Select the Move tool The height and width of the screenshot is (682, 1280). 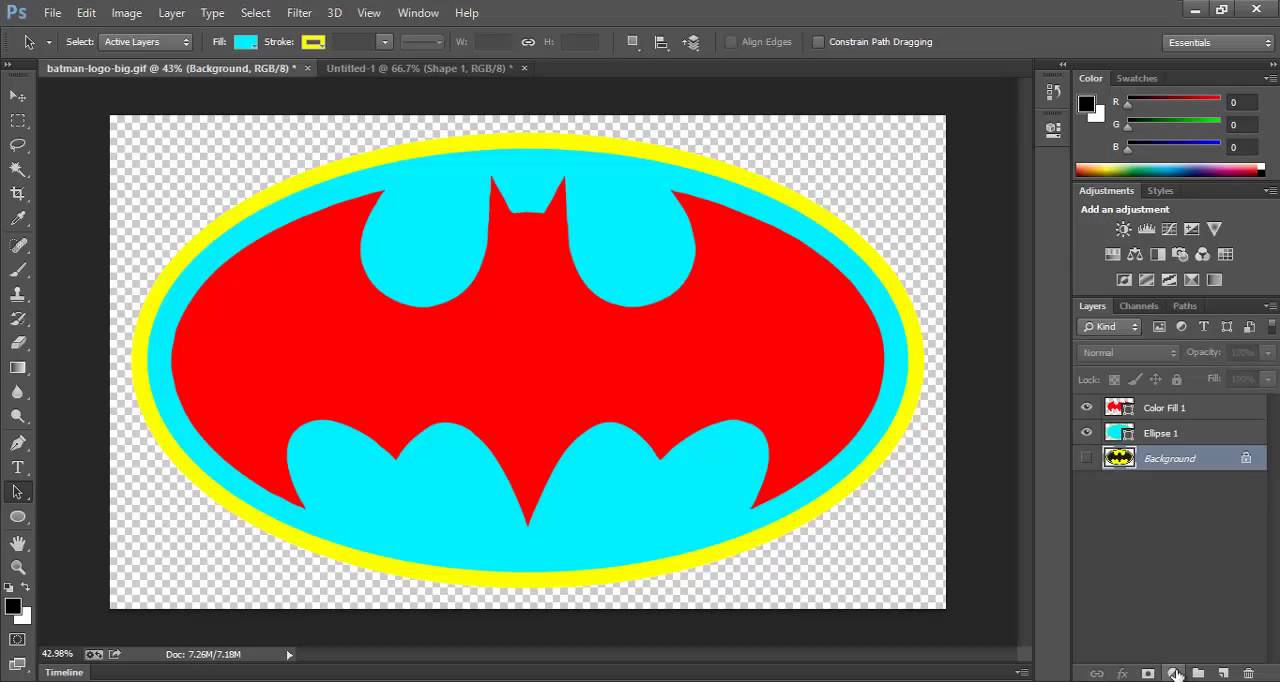click(x=18, y=95)
